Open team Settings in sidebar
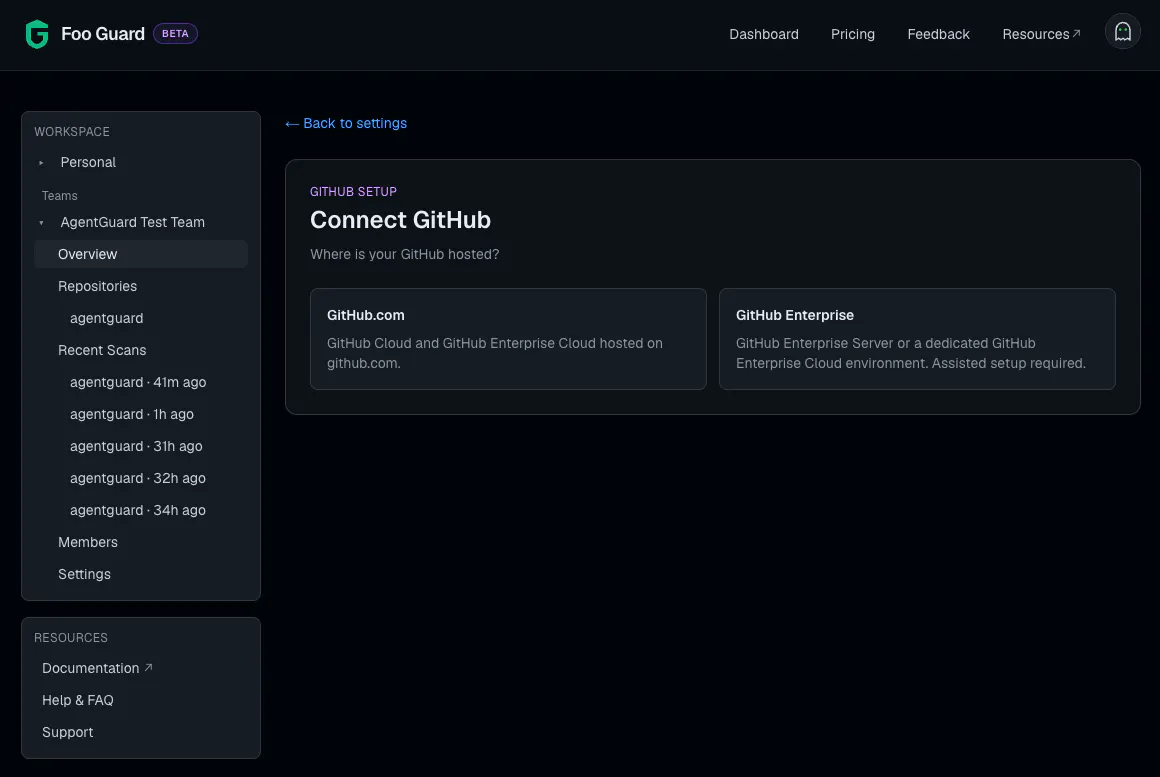Screen dimensions: 1160x777 [84, 574]
